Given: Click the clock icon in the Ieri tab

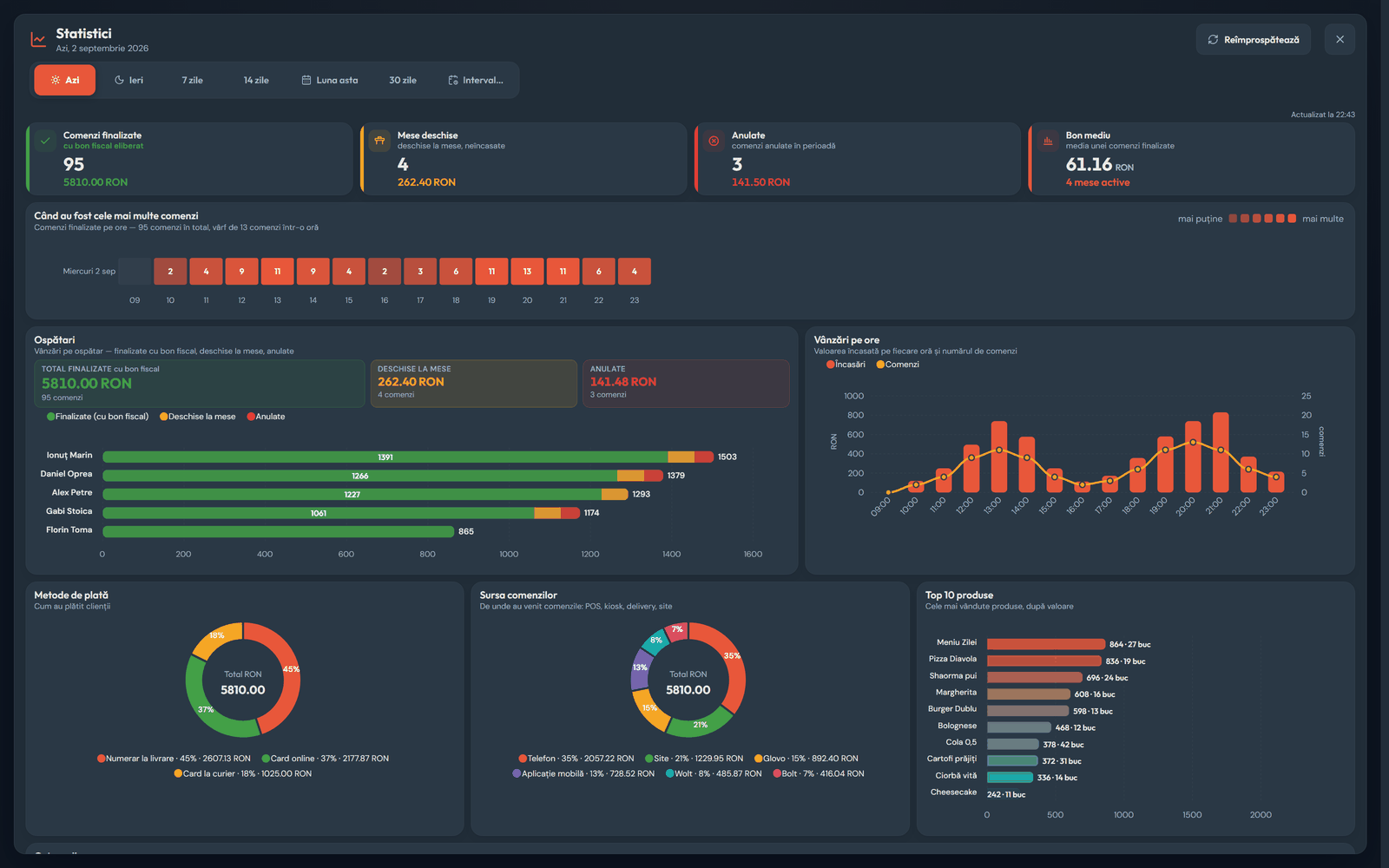Looking at the screenshot, I should (119, 80).
